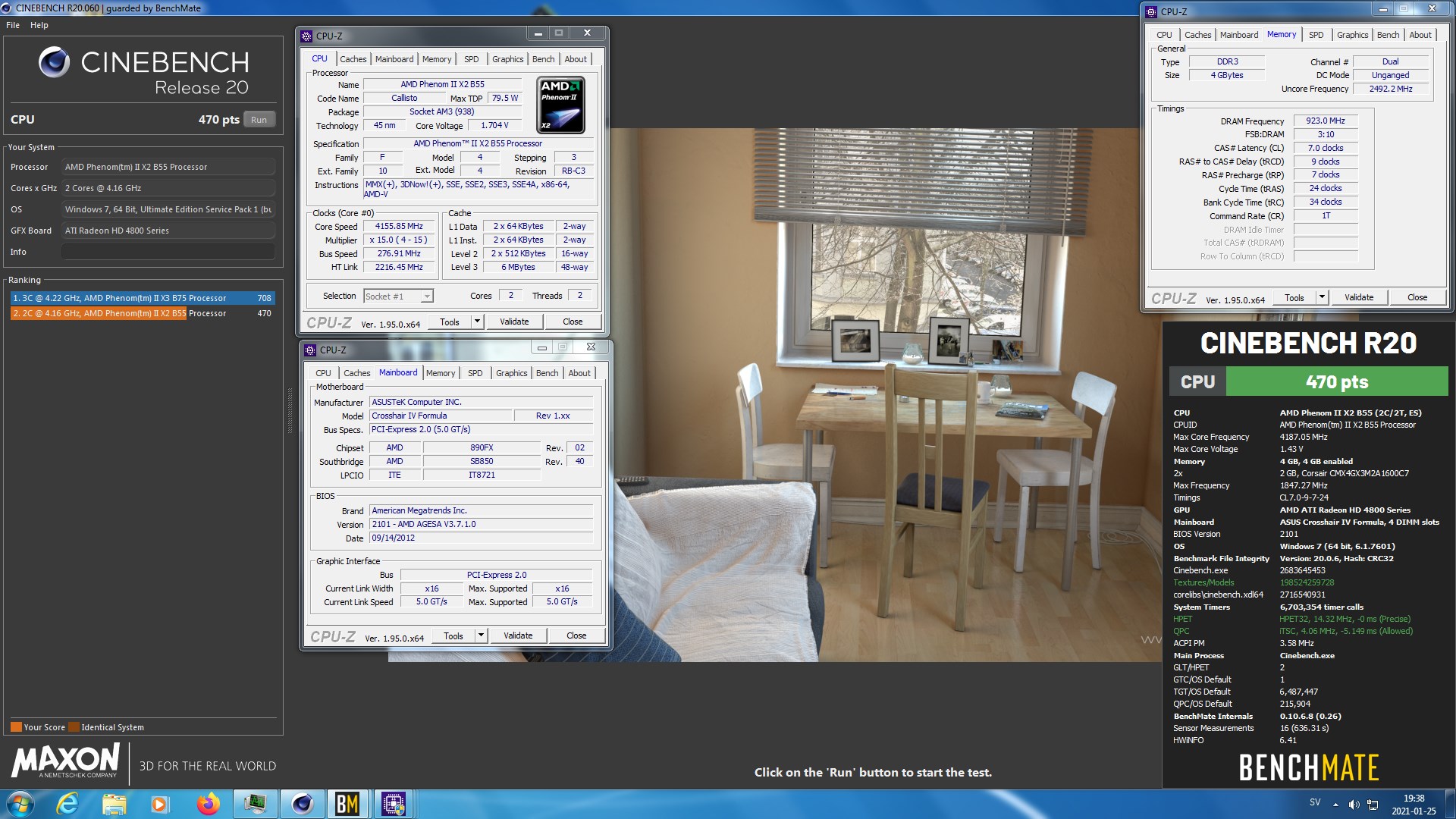Select About tab in Memory CPU-Z window
Viewport: 1456px width, 819px height.
click(x=1420, y=35)
